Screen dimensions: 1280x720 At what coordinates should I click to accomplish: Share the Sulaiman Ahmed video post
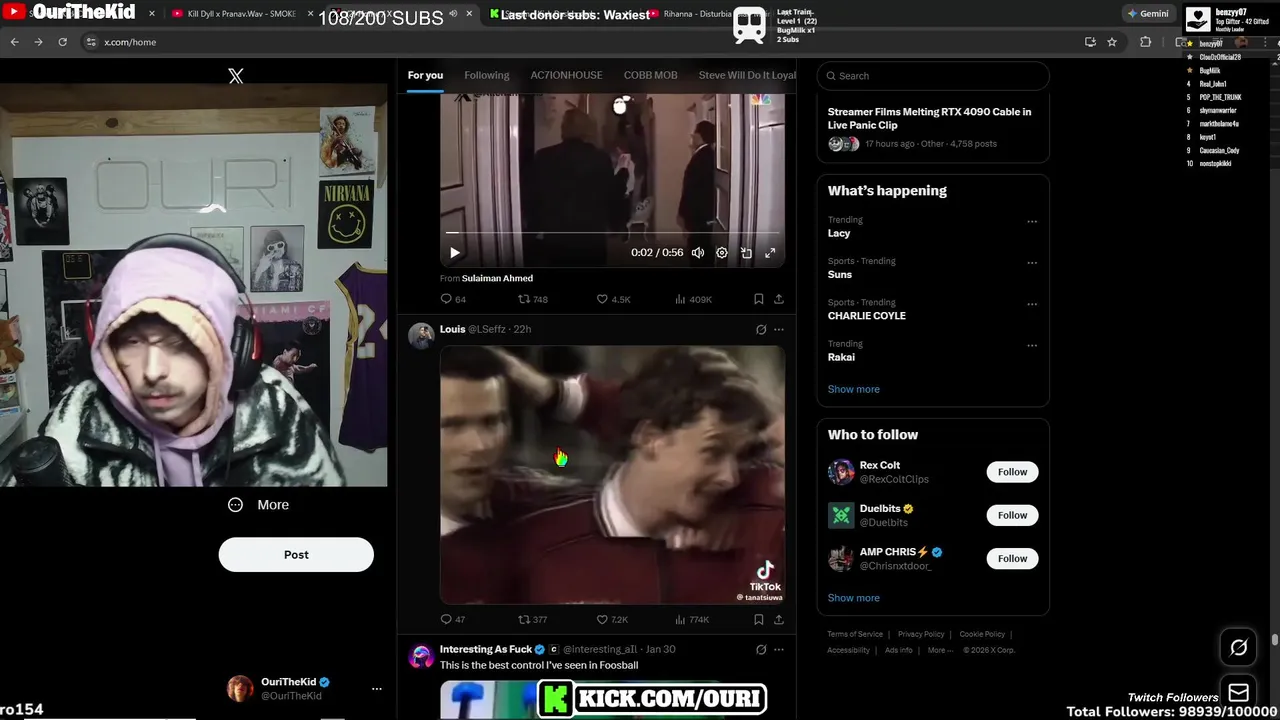[779, 299]
